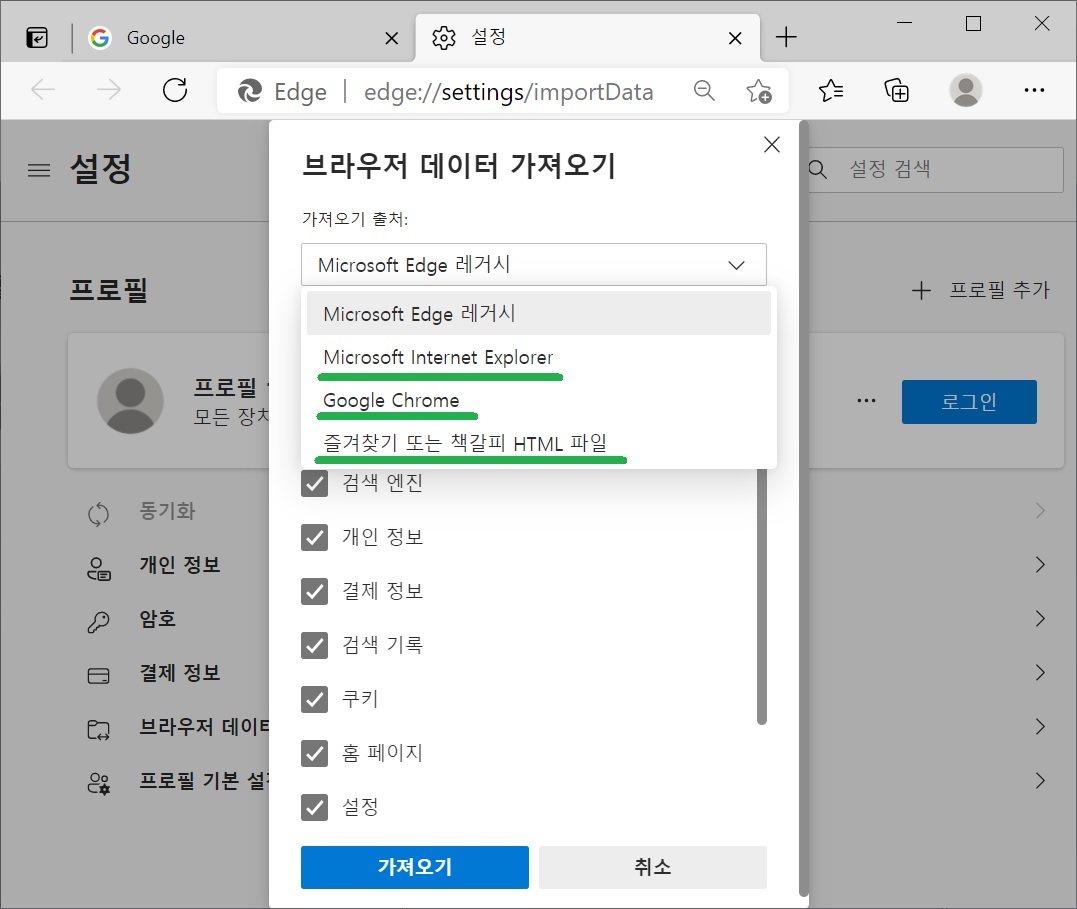Open the 동기화 sync settings row
The image size is (1077, 909).
click(168, 511)
